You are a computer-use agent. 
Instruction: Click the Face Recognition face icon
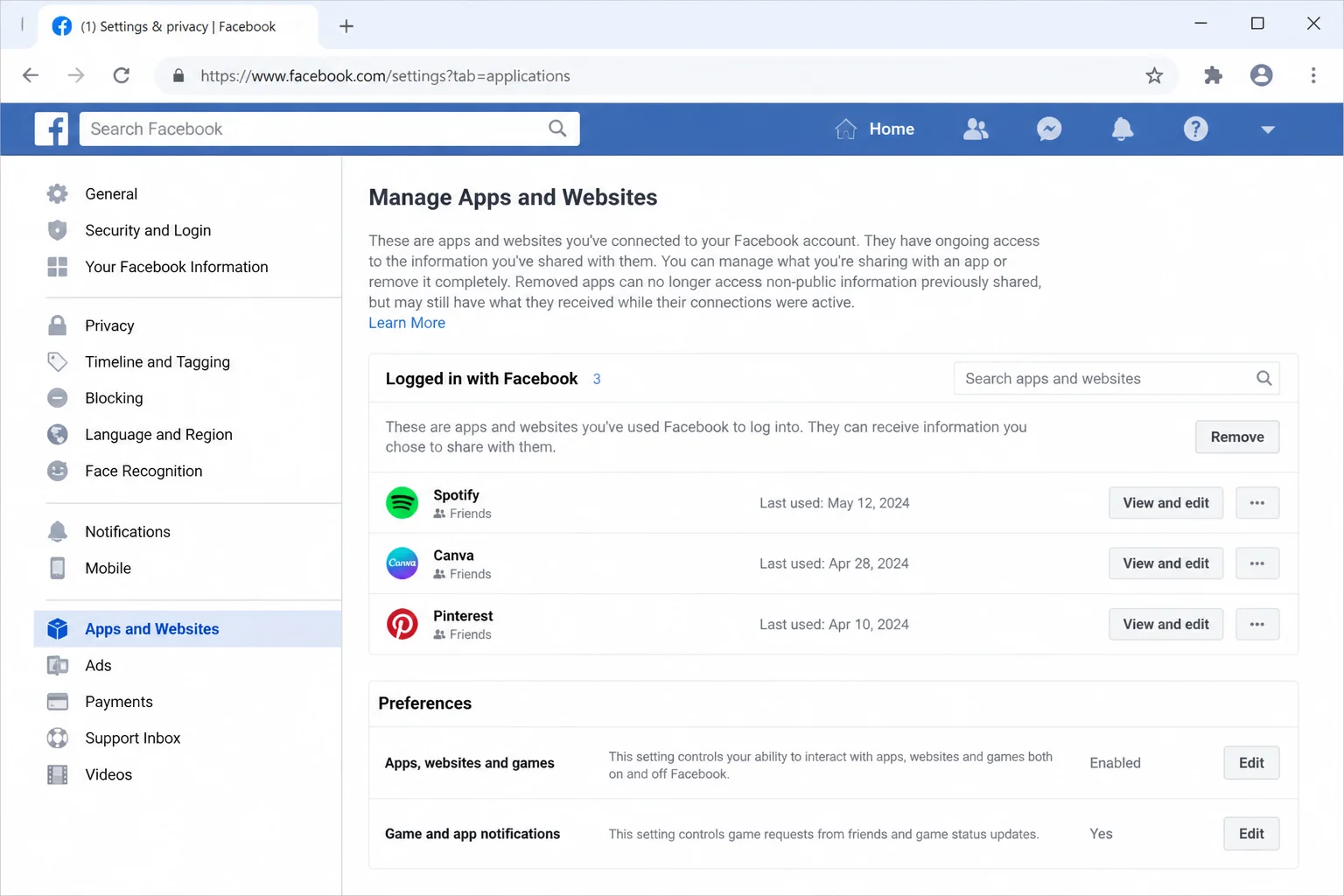tap(58, 471)
